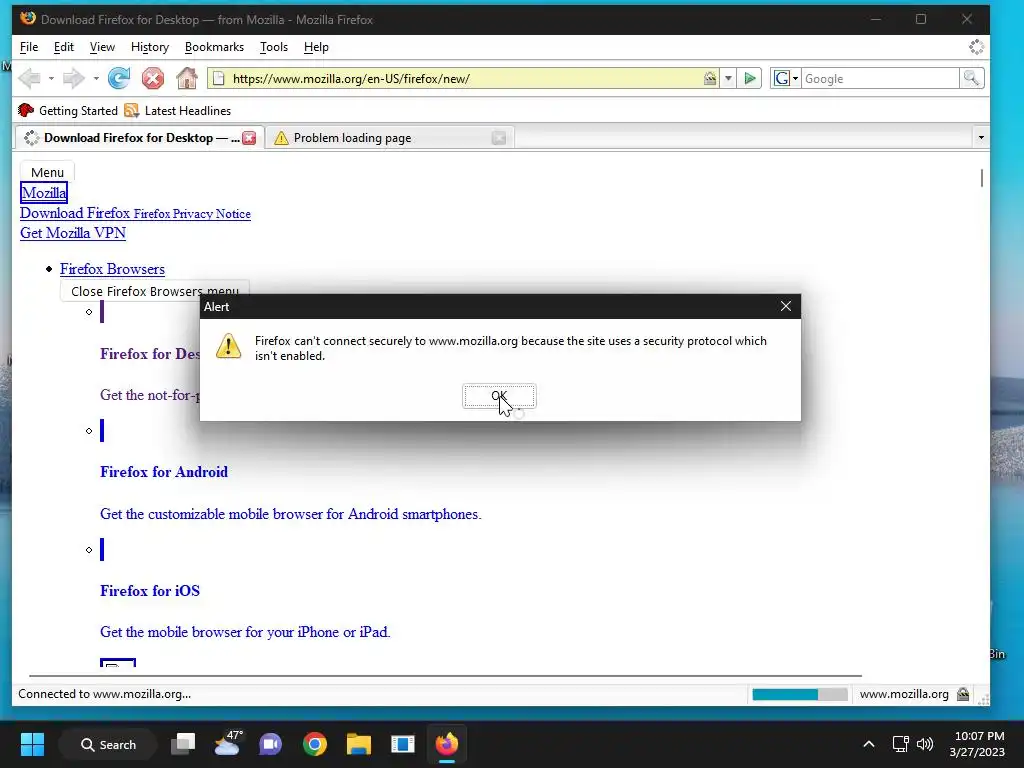Viewport: 1024px width, 768px height.
Task: Click the page icon in address bar
Action: click(x=219, y=78)
